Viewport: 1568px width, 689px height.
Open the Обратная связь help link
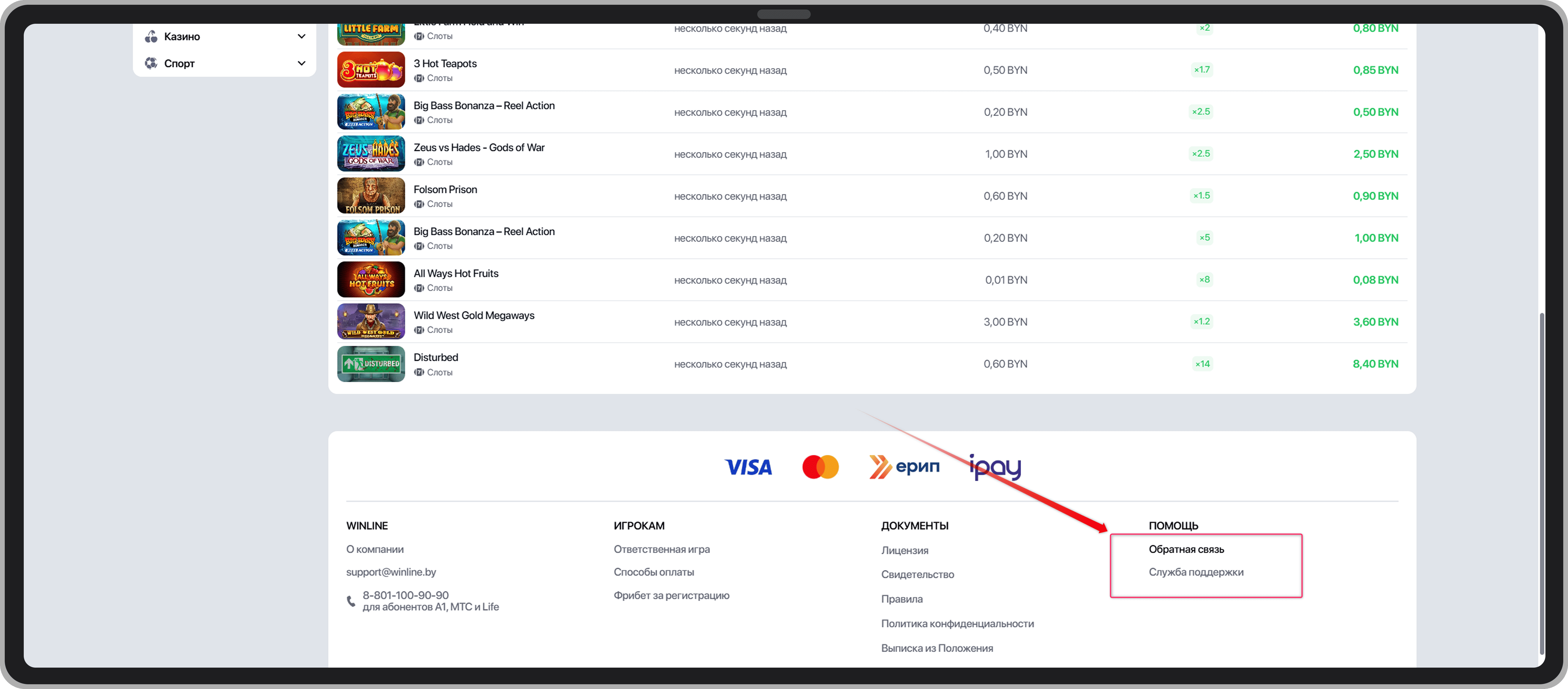click(x=1186, y=549)
